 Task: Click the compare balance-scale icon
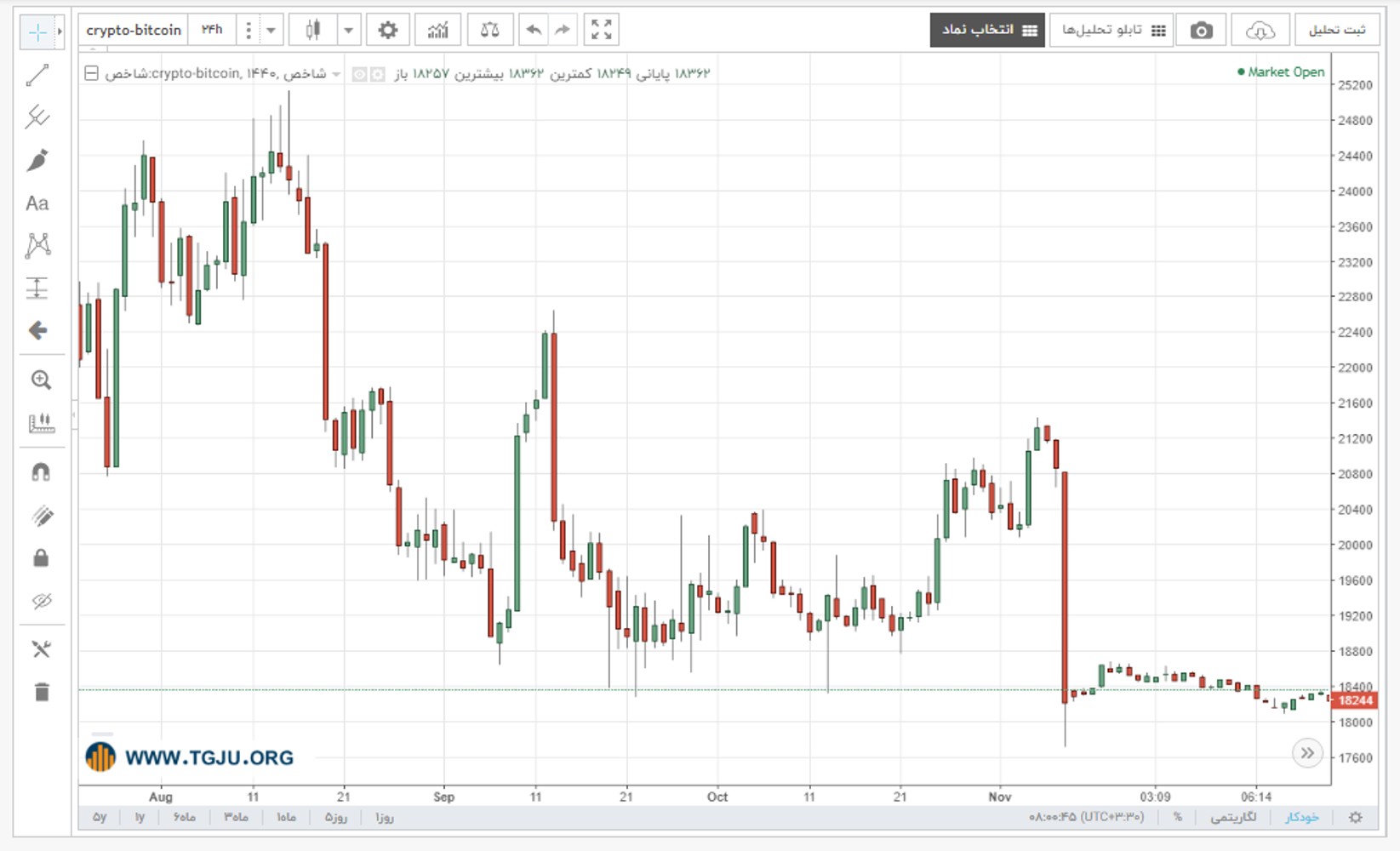pos(490,31)
